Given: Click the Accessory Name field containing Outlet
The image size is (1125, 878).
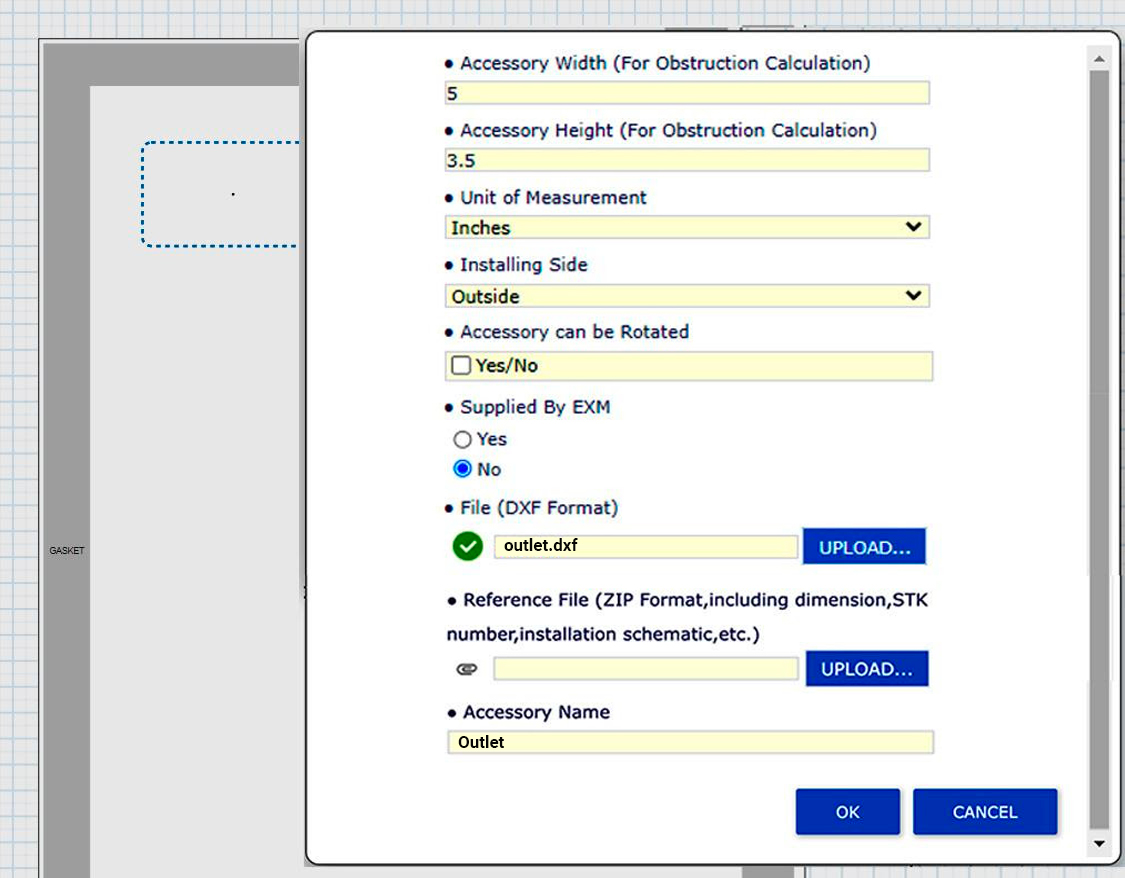Looking at the screenshot, I should [x=689, y=742].
